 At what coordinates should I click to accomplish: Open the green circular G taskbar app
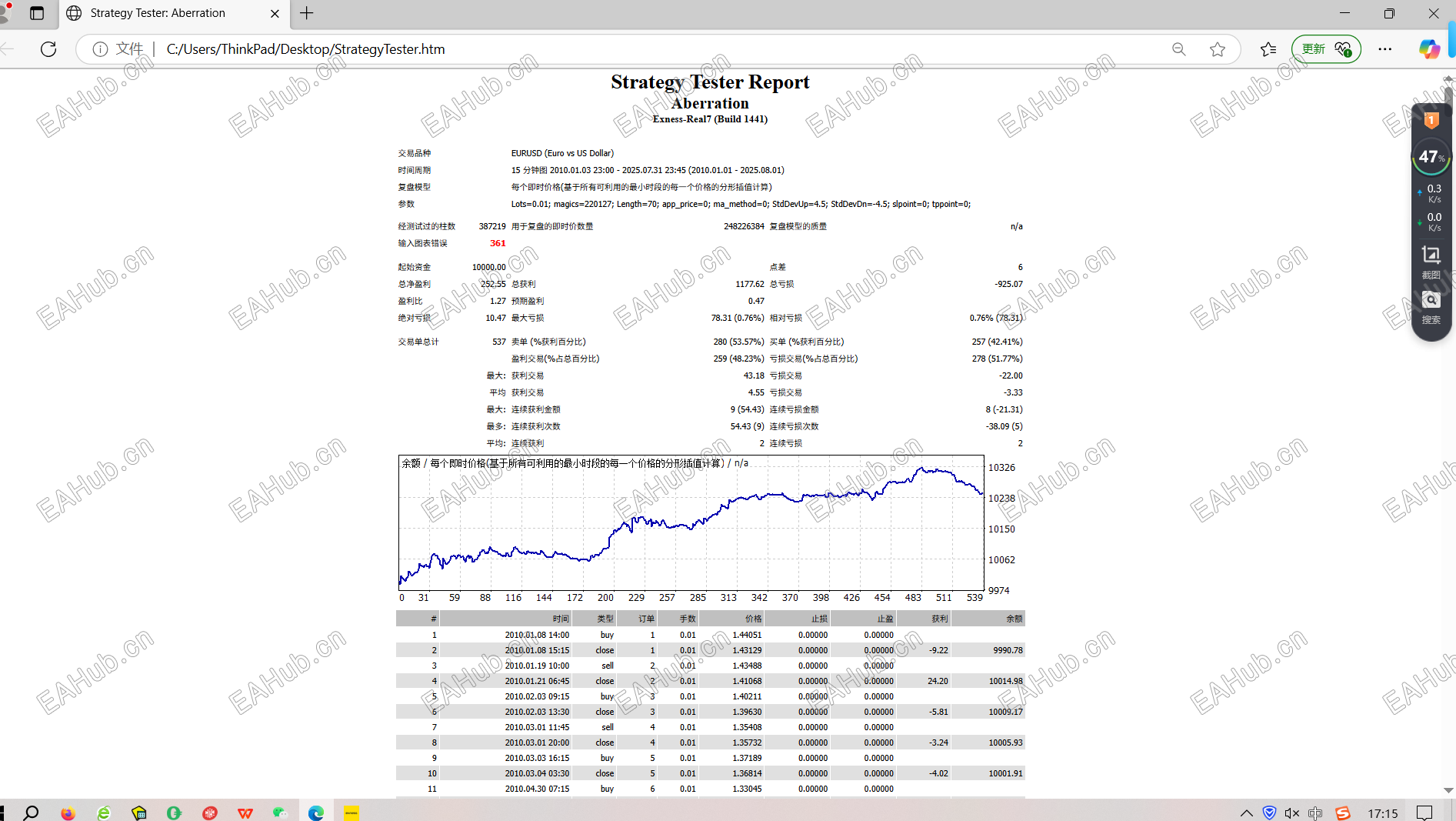coord(174,813)
